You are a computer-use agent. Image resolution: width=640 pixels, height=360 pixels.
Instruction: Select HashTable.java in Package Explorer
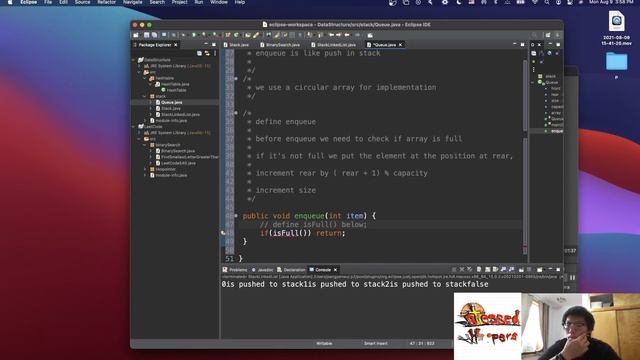tap(175, 84)
